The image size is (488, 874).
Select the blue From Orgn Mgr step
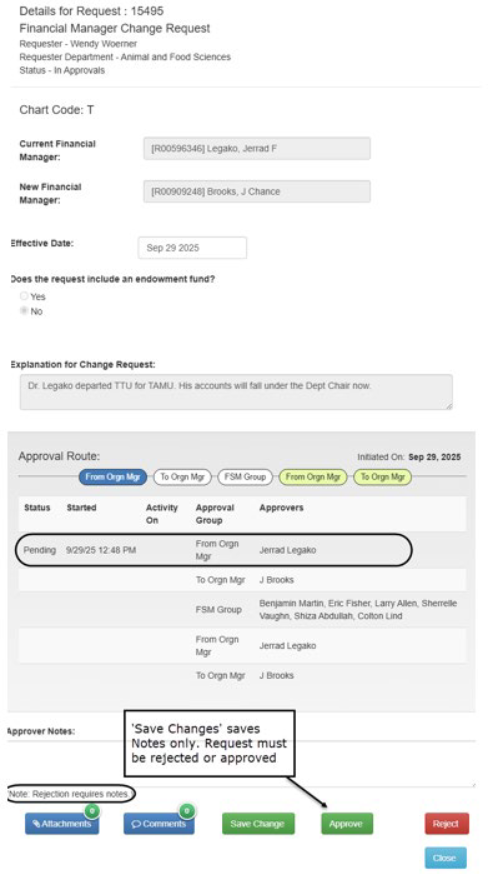click(x=113, y=477)
